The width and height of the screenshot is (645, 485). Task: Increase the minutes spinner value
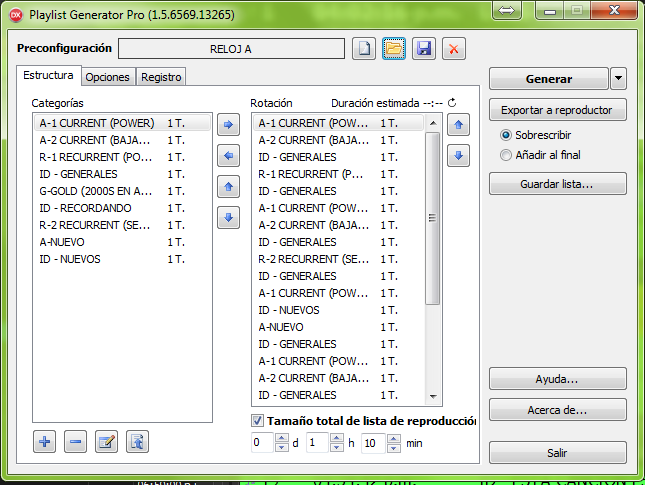point(394,438)
